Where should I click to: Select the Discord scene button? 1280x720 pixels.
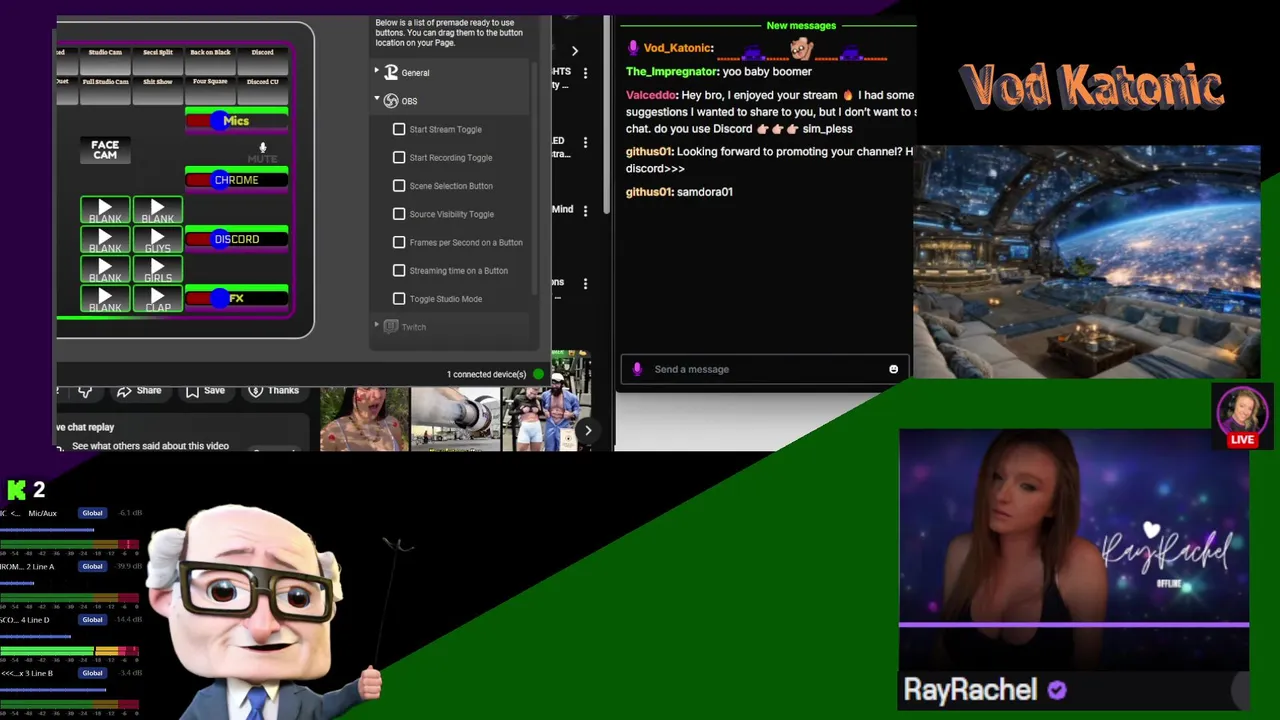262,59
